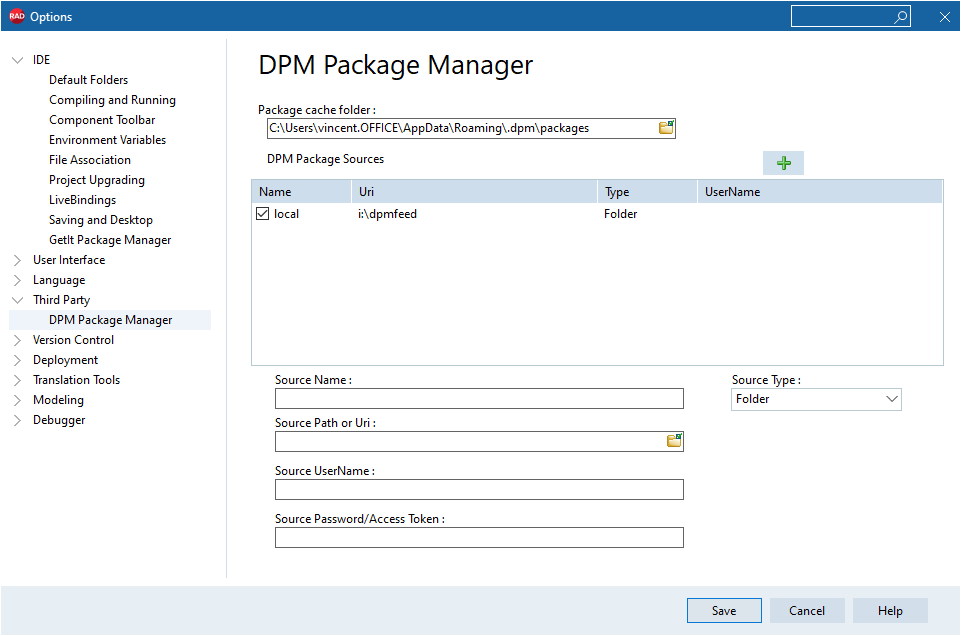Click the Type column header
This screenshot has width=961, height=636.
tap(647, 192)
